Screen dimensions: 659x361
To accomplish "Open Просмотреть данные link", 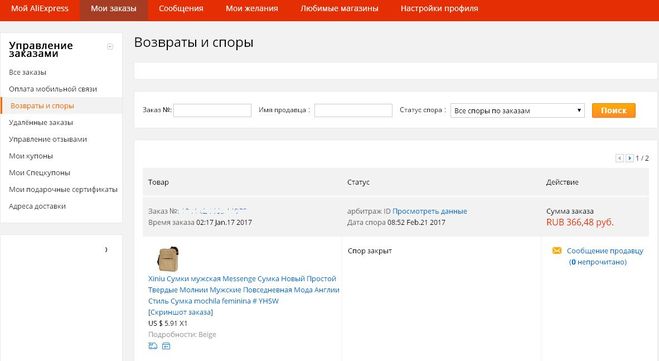I will (x=430, y=211).
